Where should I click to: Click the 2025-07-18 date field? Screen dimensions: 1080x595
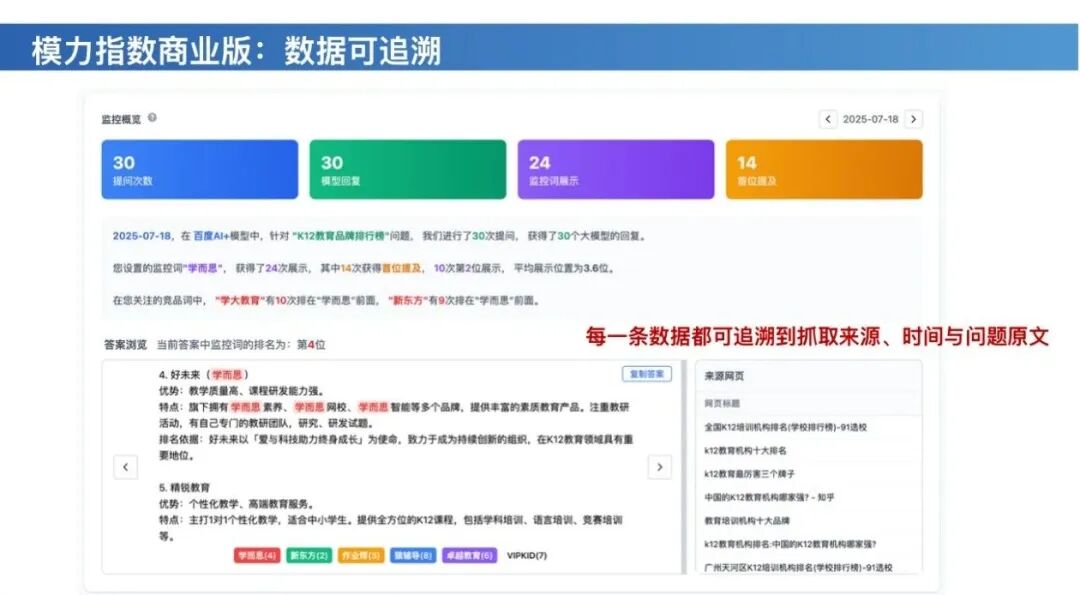(x=871, y=119)
